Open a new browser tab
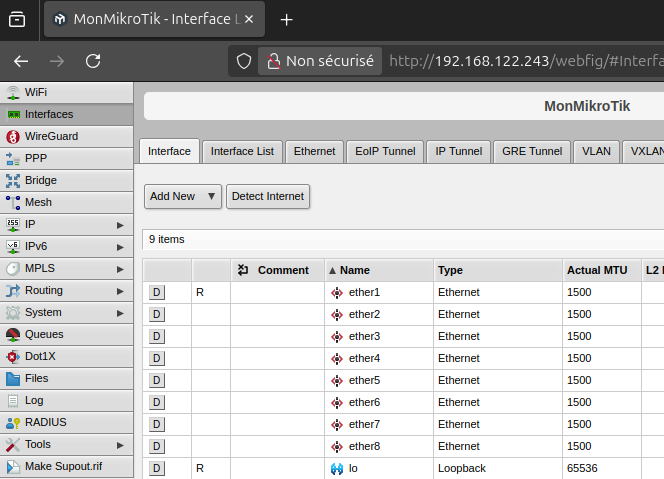 pyautogui.click(x=287, y=19)
